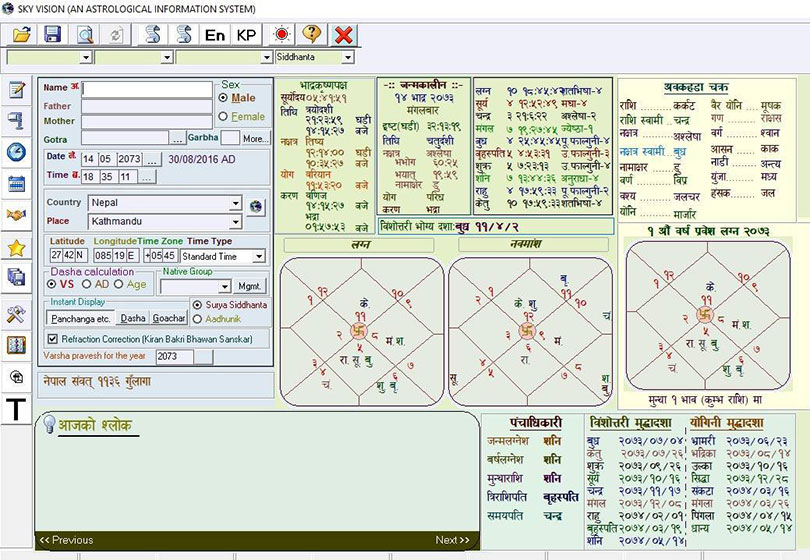Toggle the Refraction Correction checkbox

[x=53, y=339]
